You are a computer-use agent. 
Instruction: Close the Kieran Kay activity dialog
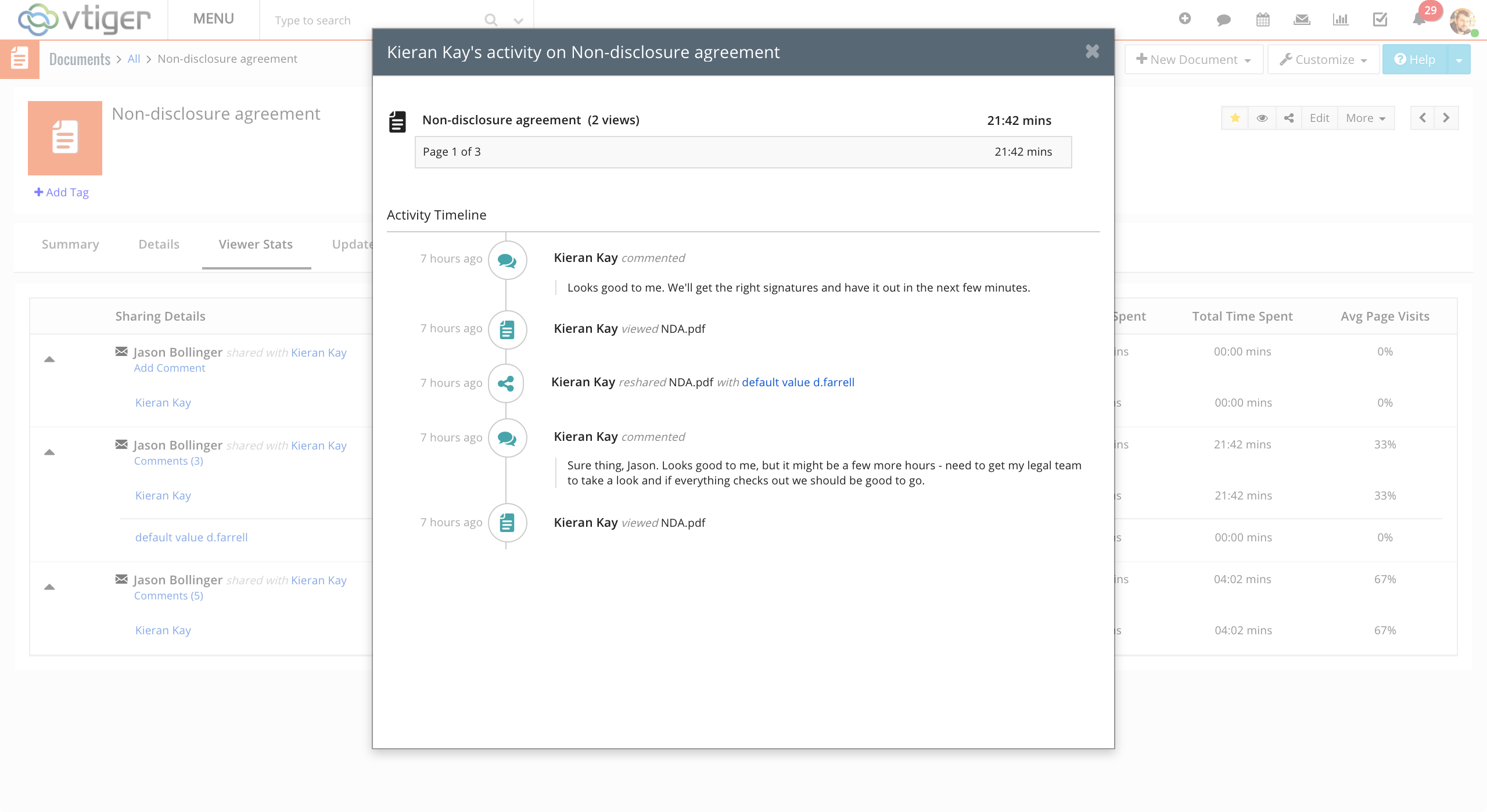[1092, 52]
